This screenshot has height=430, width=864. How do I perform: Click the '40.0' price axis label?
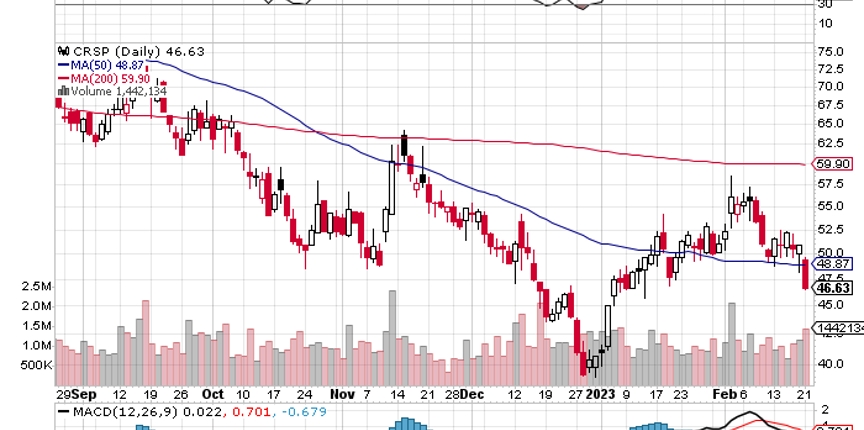pos(830,363)
